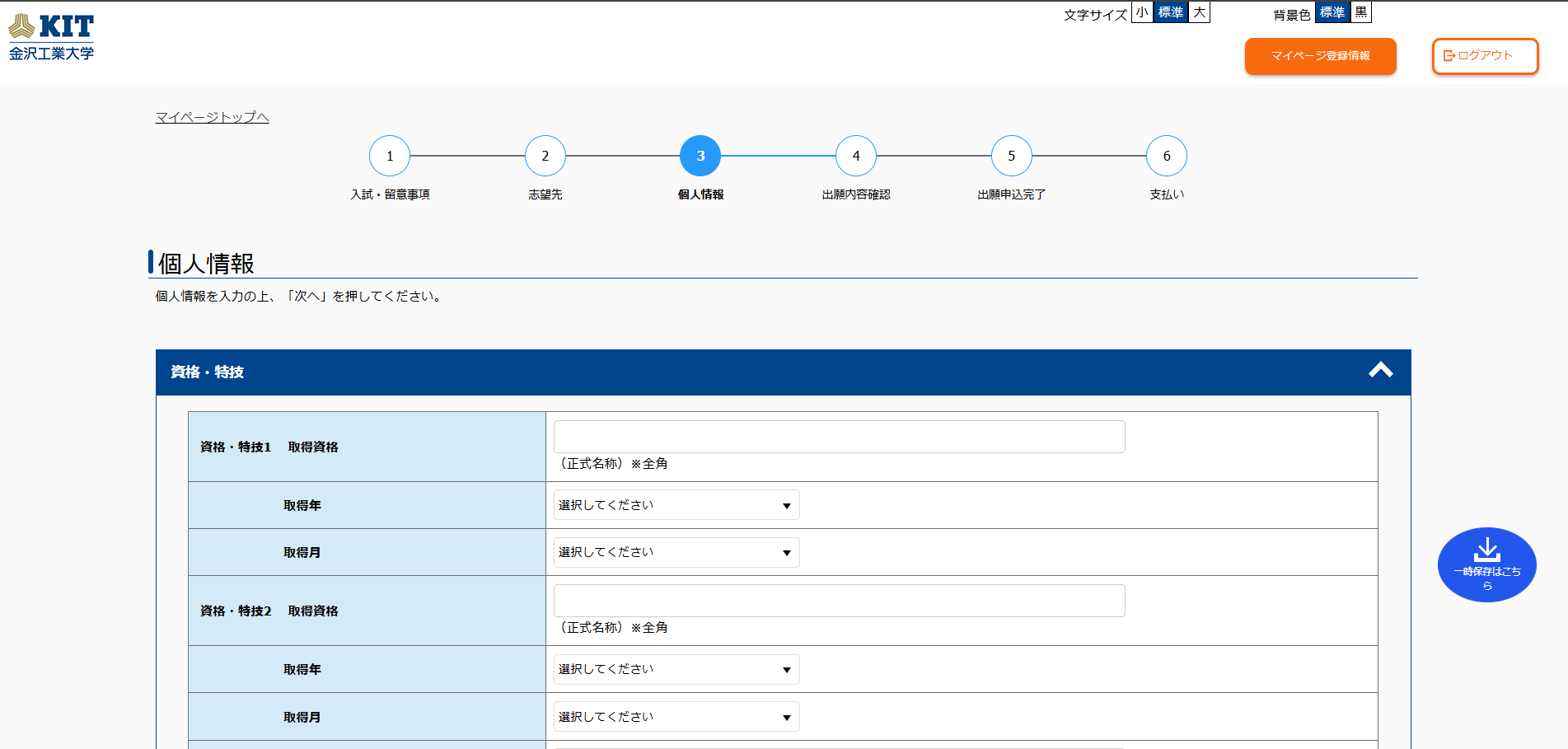Focus the 資格・特技1 取得資格 text field
This screenshot has height=749, width=1568.
pyautogui.click(x=839, y=437)
